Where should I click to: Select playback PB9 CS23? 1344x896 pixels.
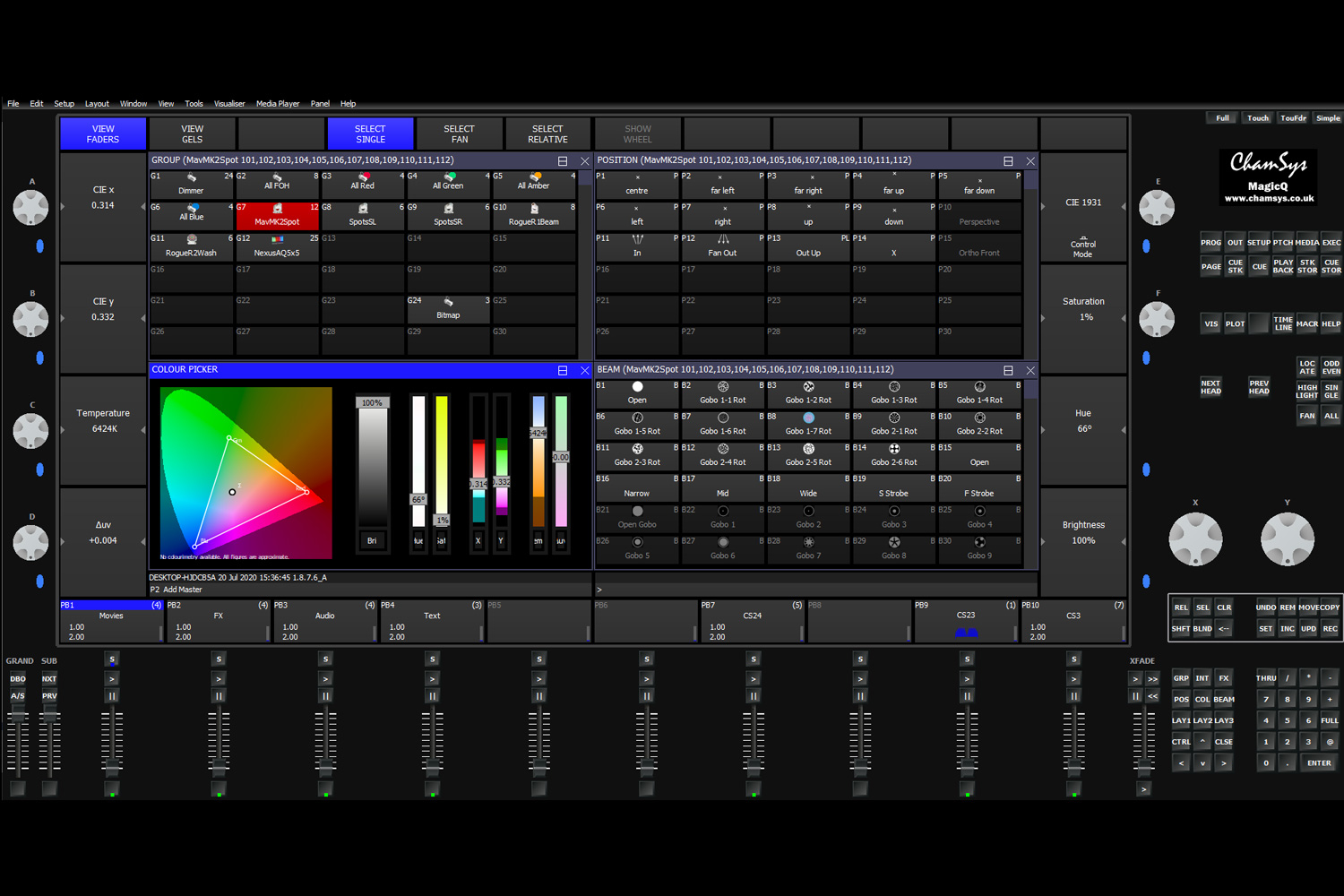coord(966,621)
